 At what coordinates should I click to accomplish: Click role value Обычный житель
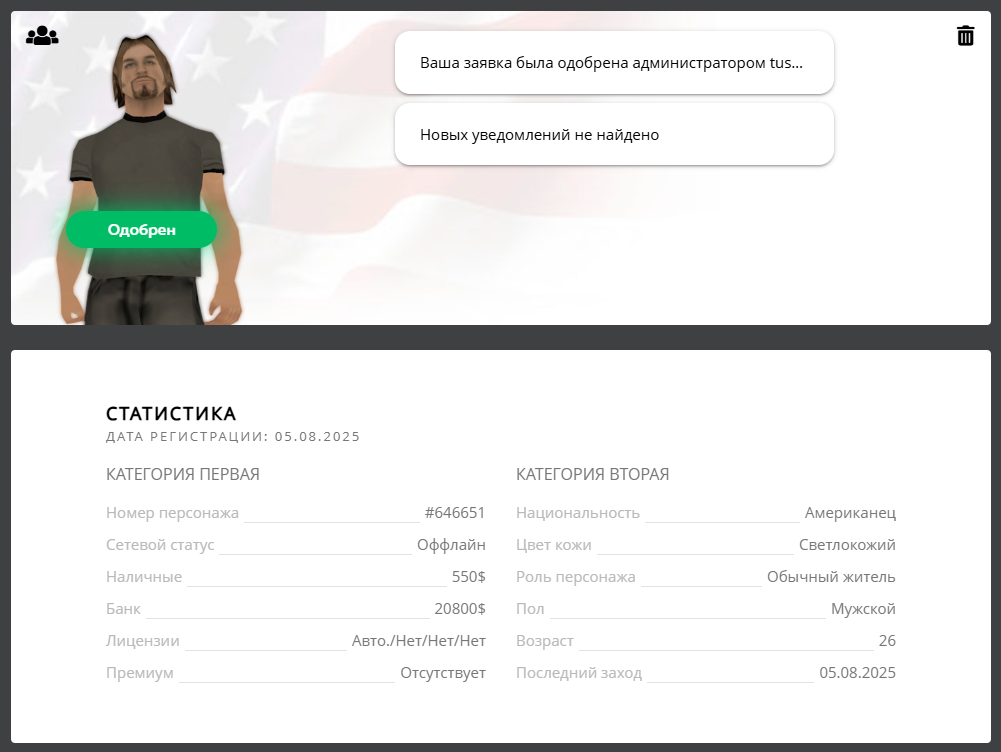[x=831, y=576]
